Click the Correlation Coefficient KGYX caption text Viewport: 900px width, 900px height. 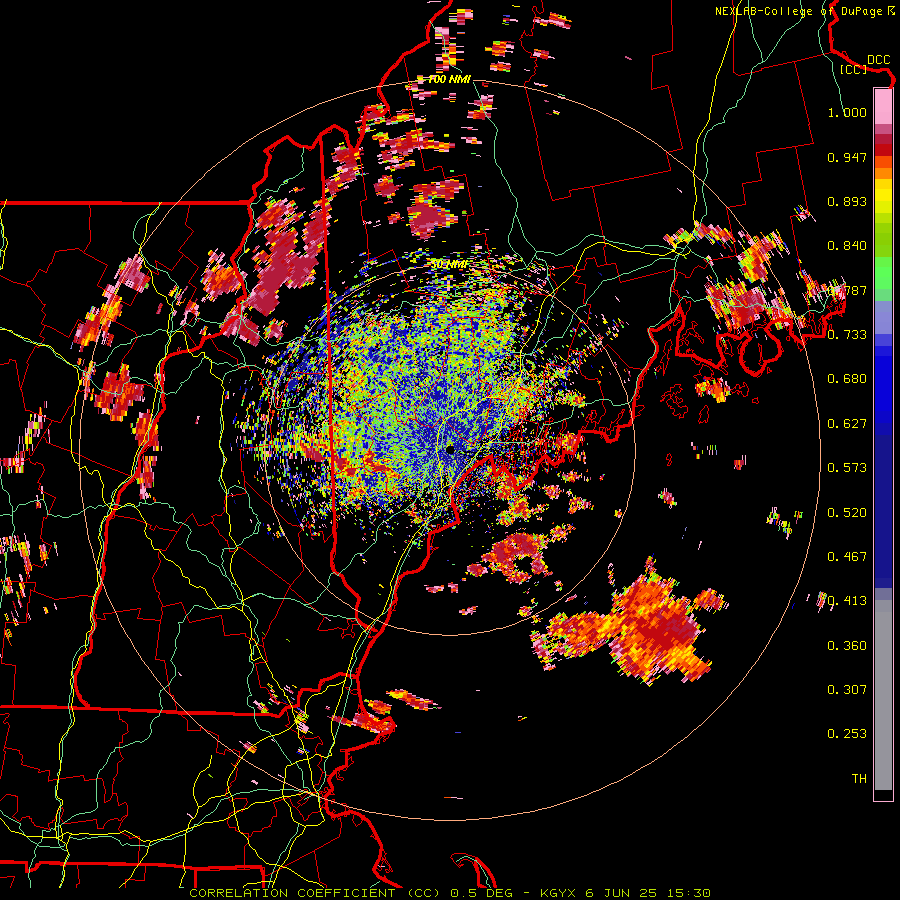coord(450,893)
